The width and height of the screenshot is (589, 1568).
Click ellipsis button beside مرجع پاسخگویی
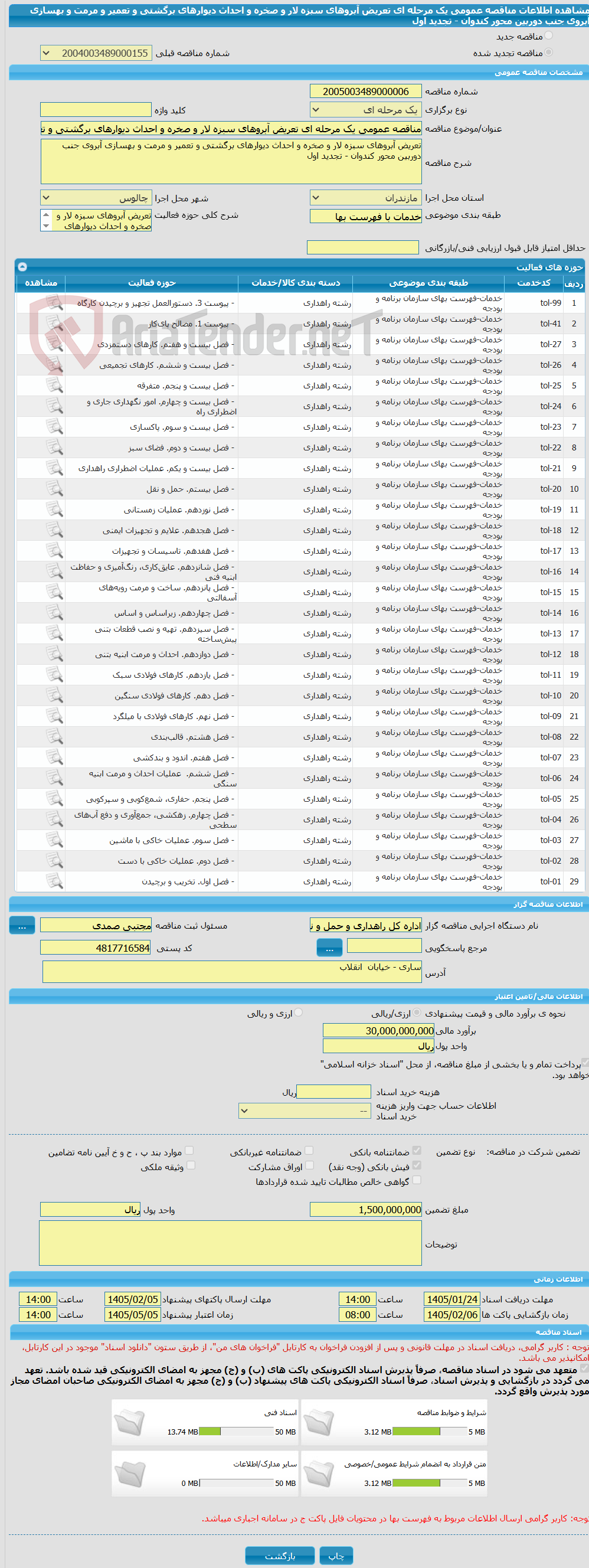(x=329, y=948)
